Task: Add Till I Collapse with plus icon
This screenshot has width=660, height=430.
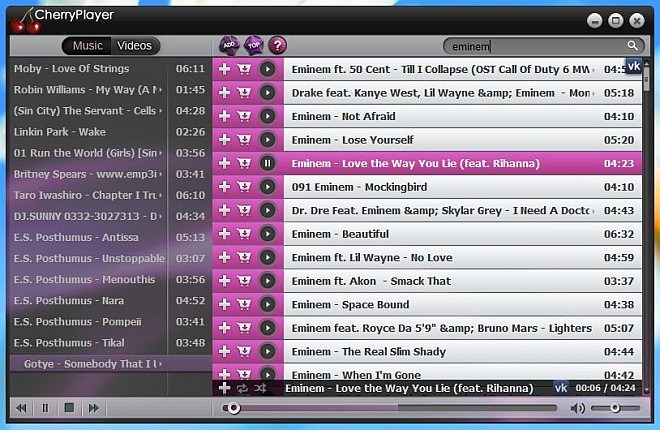Action: point(224,69)
